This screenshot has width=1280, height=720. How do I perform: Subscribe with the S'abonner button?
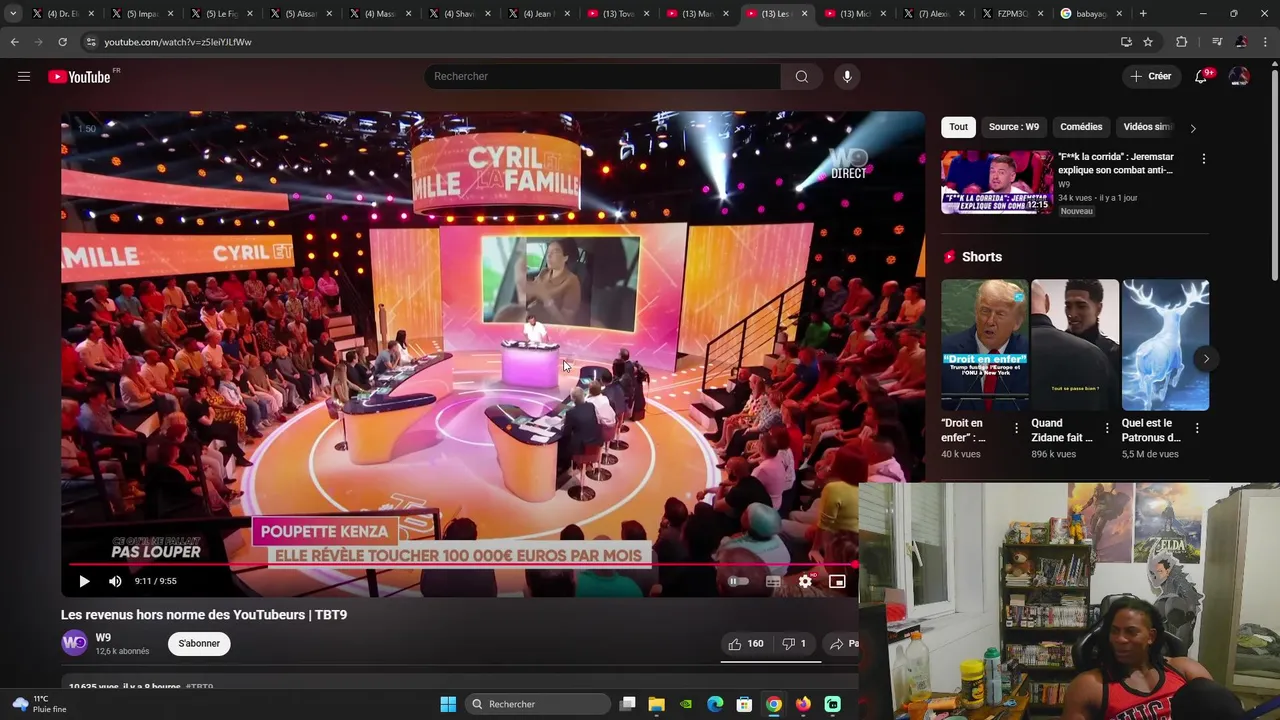click(199, 643)
